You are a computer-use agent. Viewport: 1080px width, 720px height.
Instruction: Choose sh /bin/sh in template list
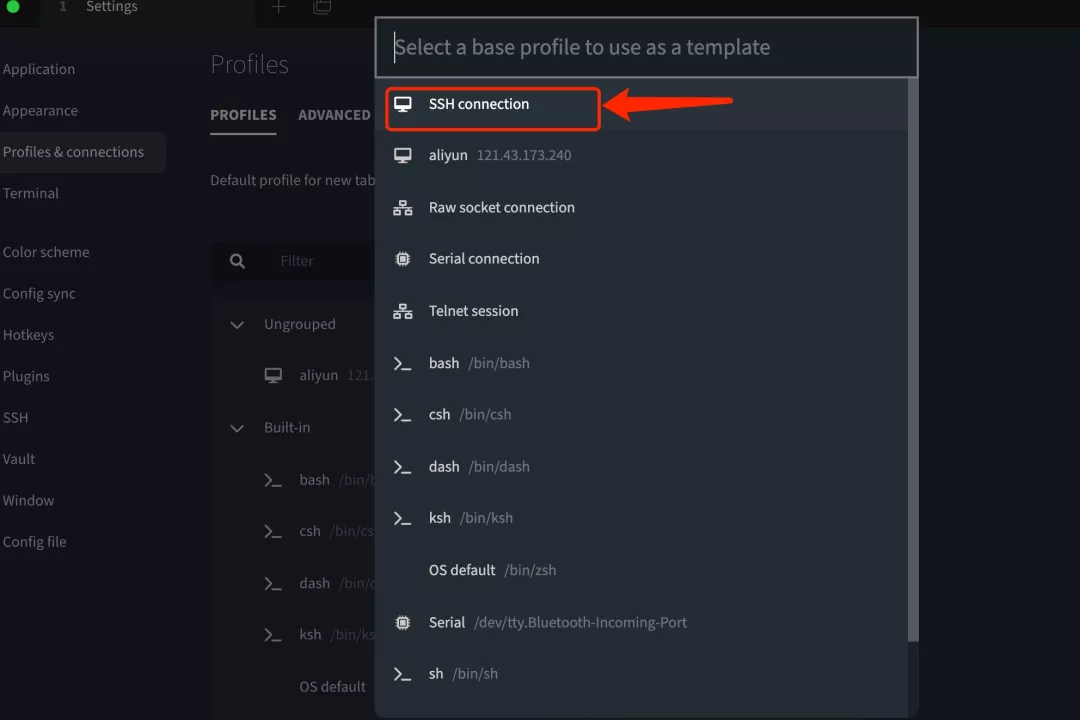tap(642, 674)
